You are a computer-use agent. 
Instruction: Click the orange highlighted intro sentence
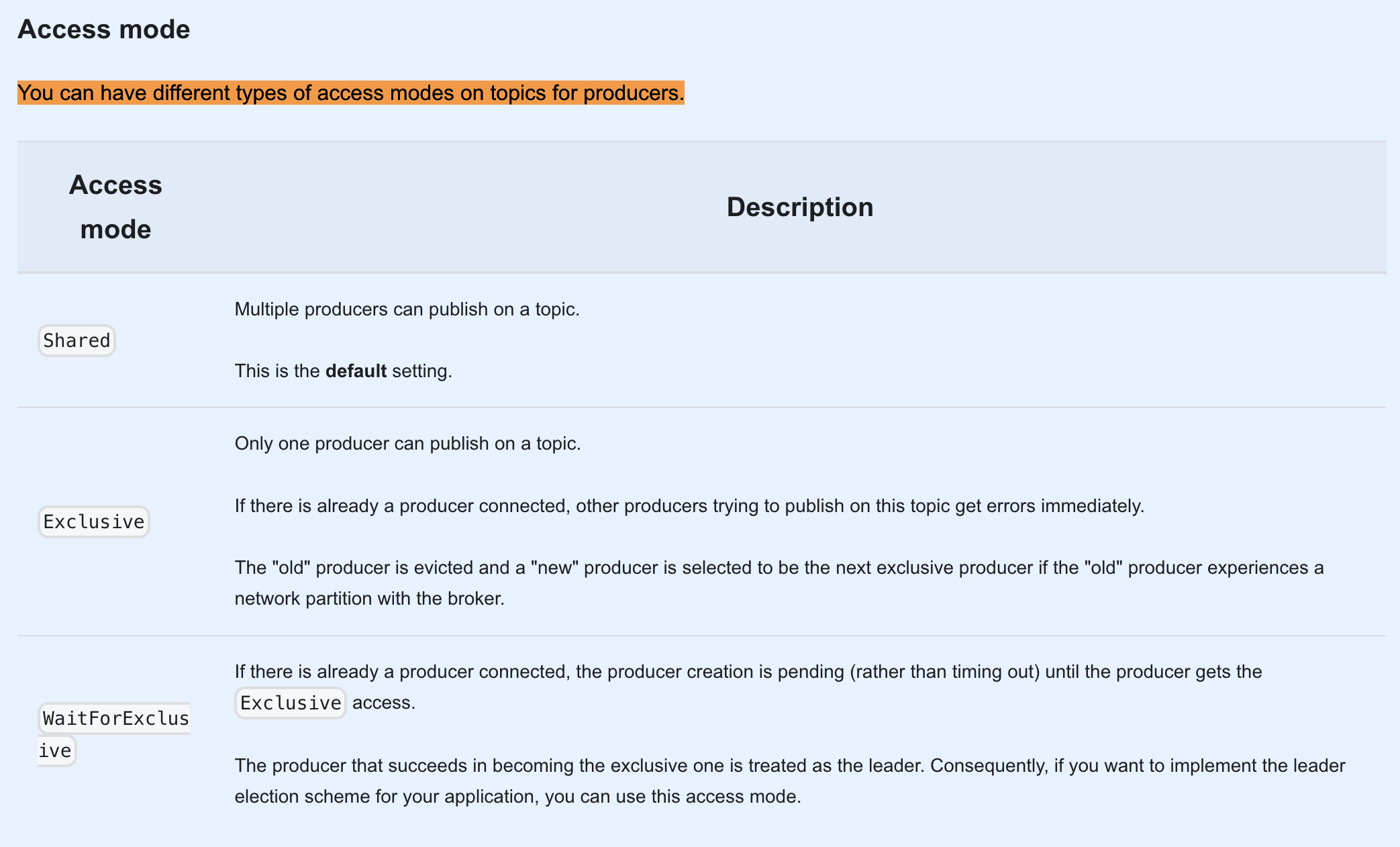[350, 93]
